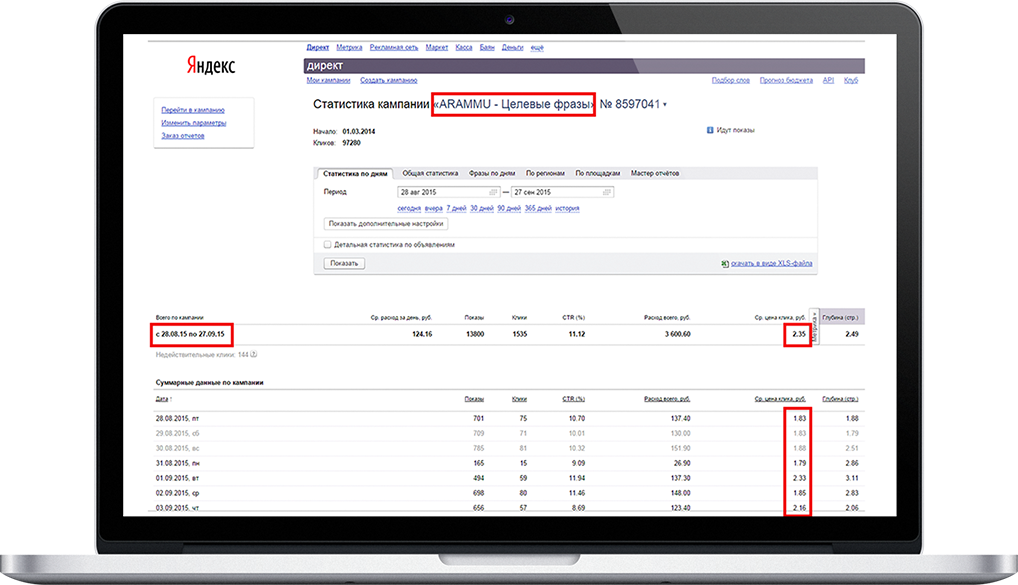Choose the 7 дней period shortcut
Image resolution: width=1018 pixels, height=585 pixels.
pyautogui.click(x=456, y=208)
